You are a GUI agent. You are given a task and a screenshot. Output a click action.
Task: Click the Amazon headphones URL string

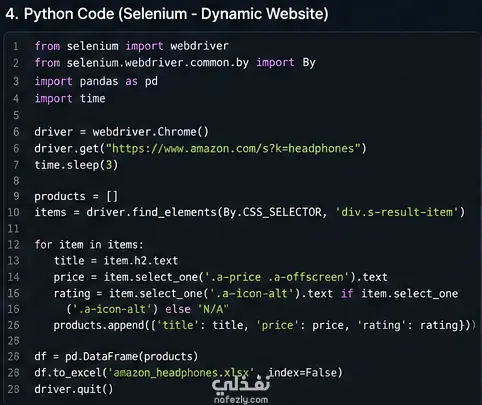point(233,148)
